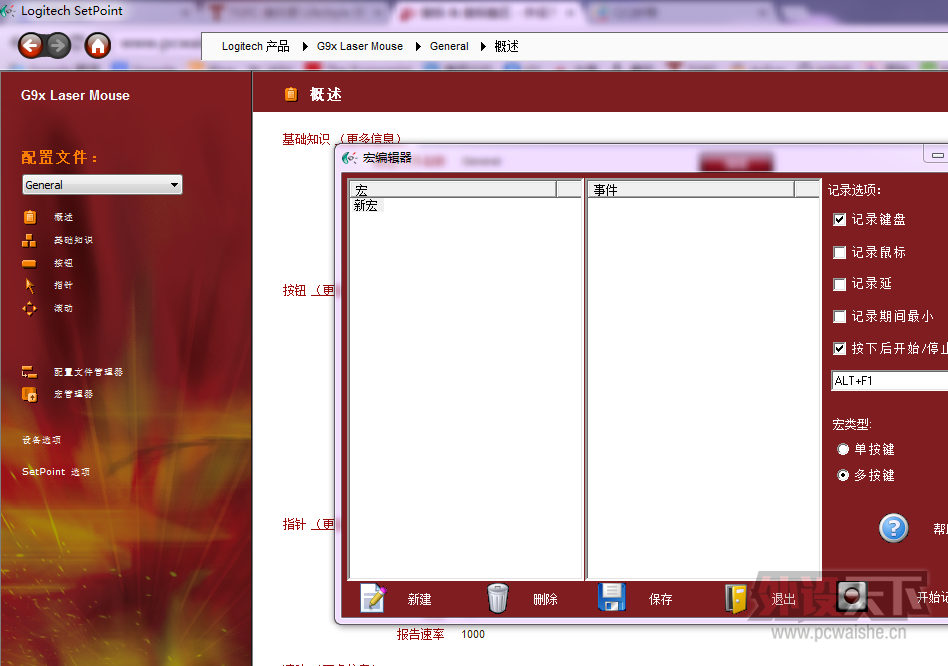Enable the 记录鼠标 checkbox
The width and height of the screenshot is (948, 666).
(839, 252)
